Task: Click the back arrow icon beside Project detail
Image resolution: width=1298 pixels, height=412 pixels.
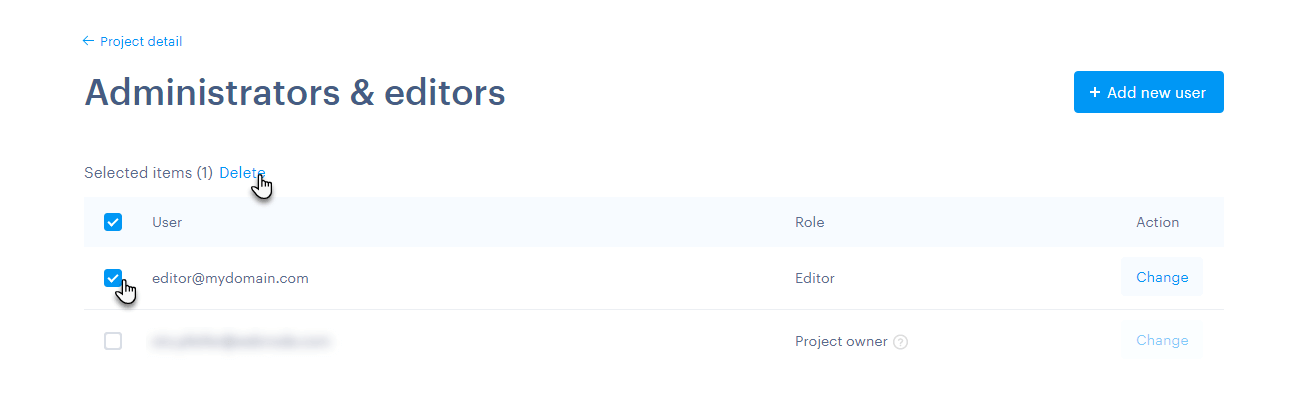Action: point(88,41)
